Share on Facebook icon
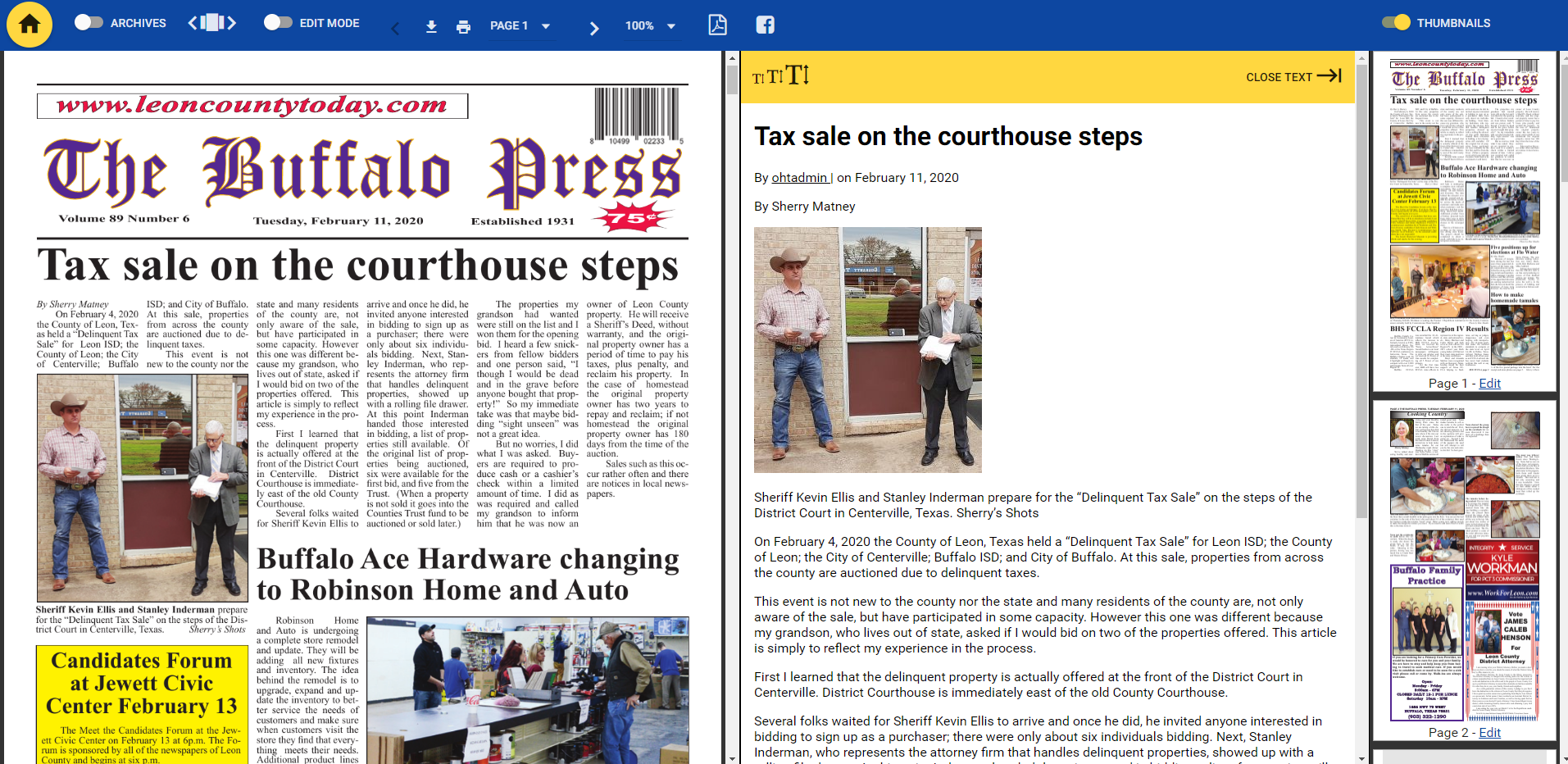The width and height of the screenshot is (1568, 764). tap(765, 25)
